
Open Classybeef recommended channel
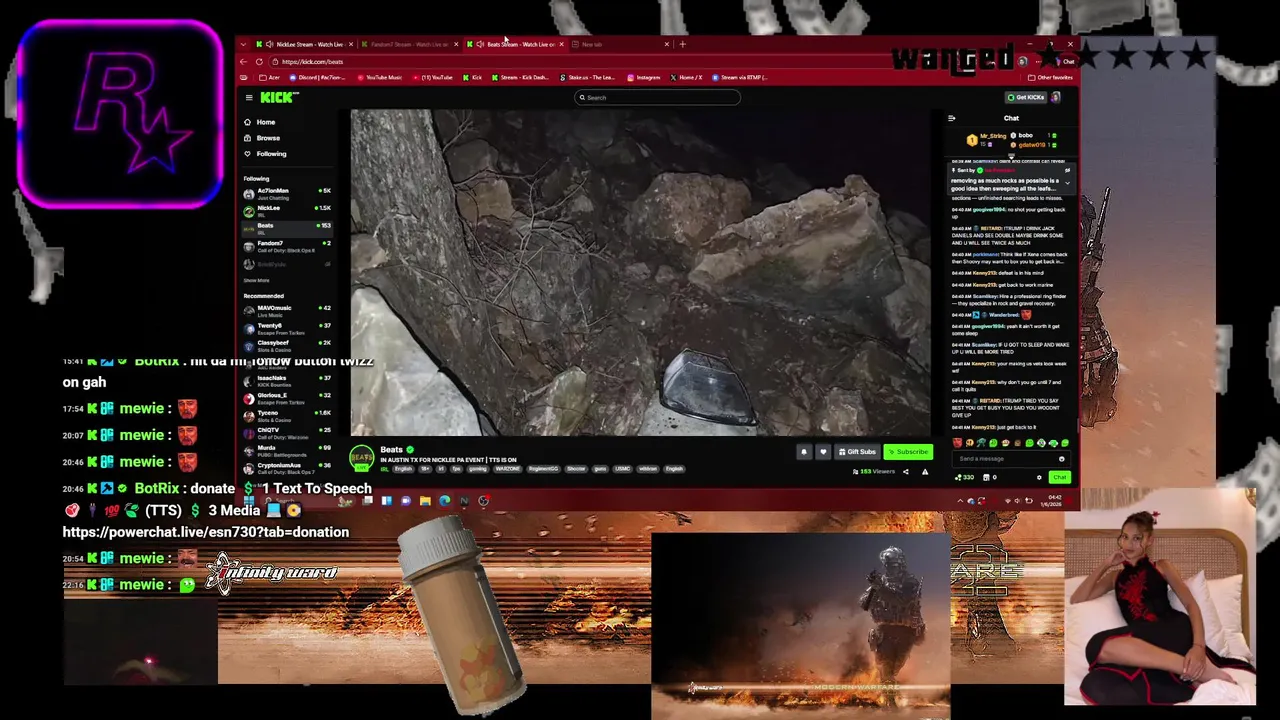[287, 345]
